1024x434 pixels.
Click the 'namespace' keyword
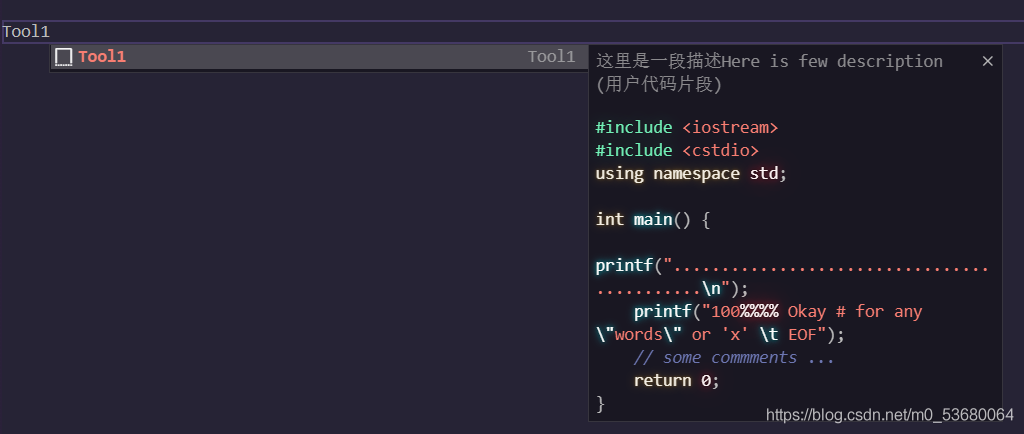click(x=697, y=173)
